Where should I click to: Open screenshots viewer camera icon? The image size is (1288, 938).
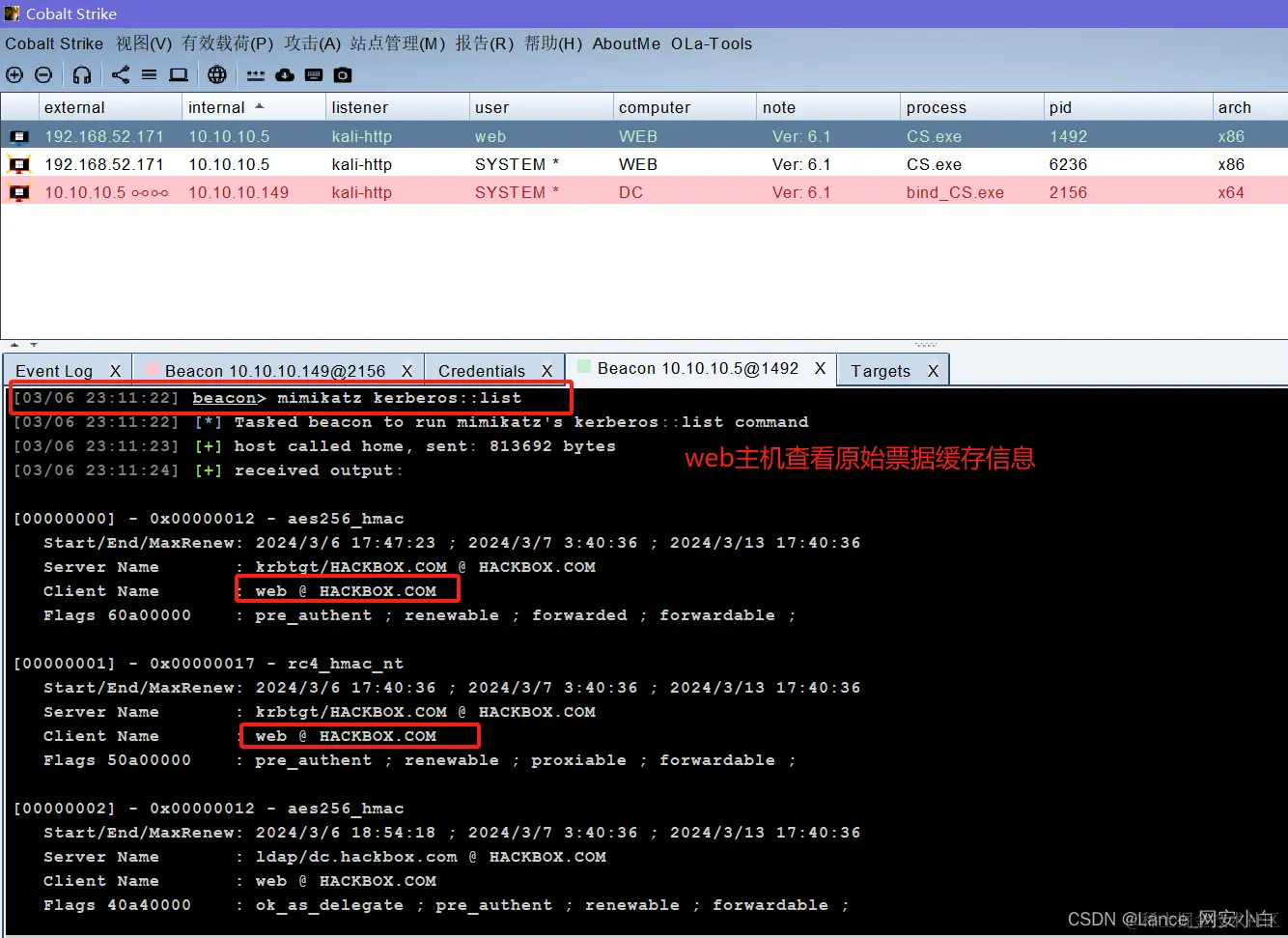point(343,74)
